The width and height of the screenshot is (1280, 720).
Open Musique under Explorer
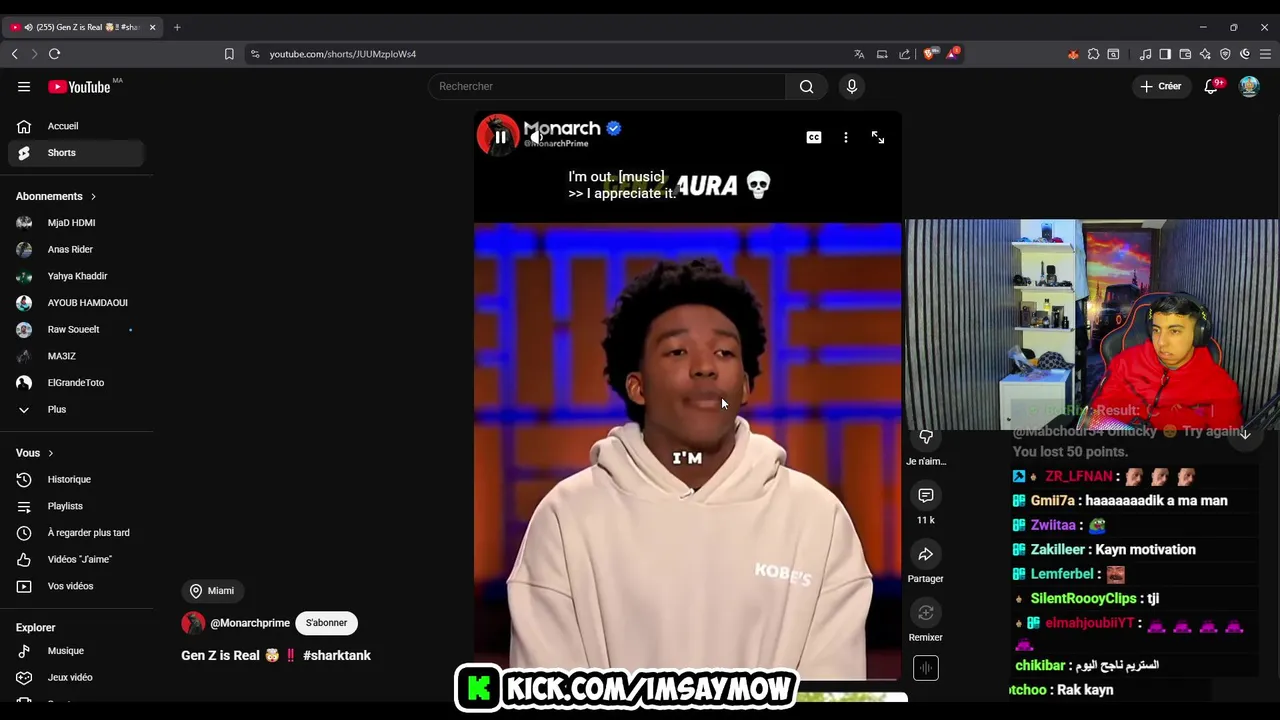click(76, 651)
